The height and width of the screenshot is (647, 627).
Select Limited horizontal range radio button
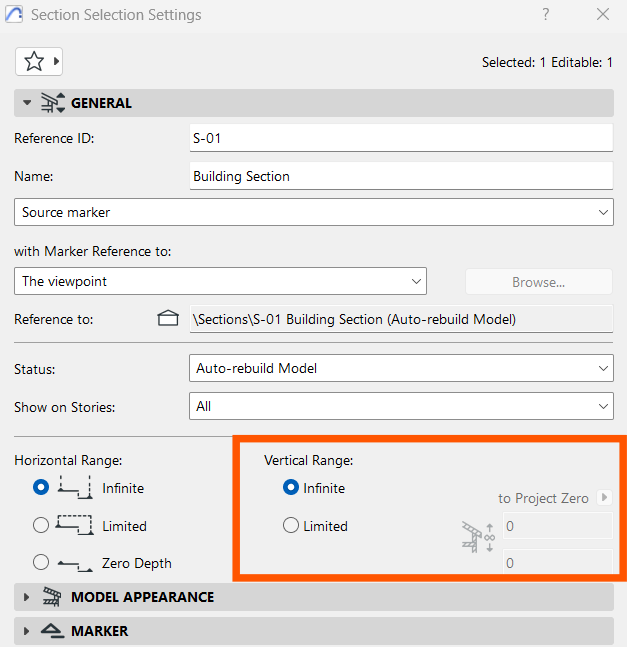[41, 525]
